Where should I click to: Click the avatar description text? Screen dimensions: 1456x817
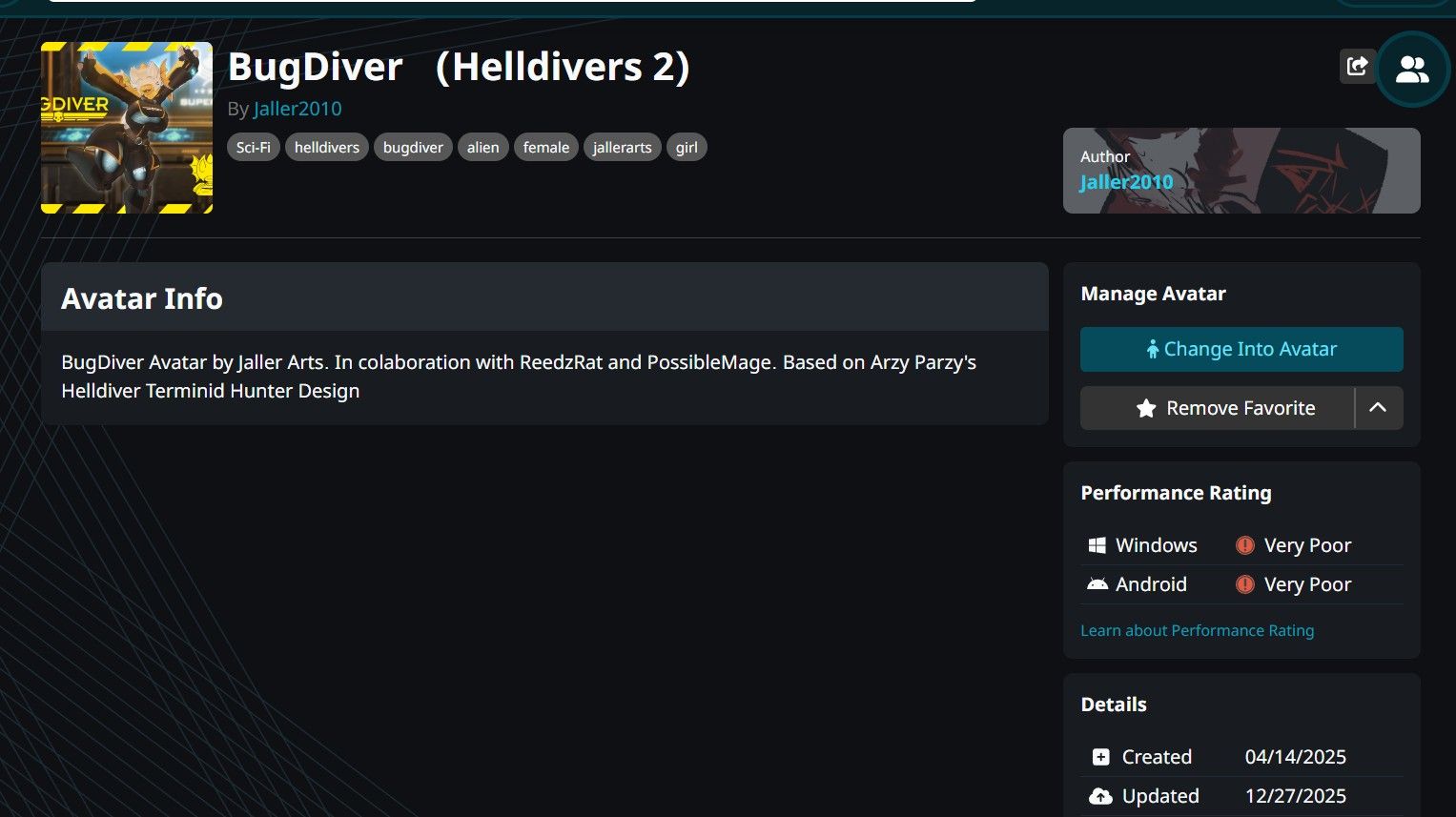click(519, 377)
